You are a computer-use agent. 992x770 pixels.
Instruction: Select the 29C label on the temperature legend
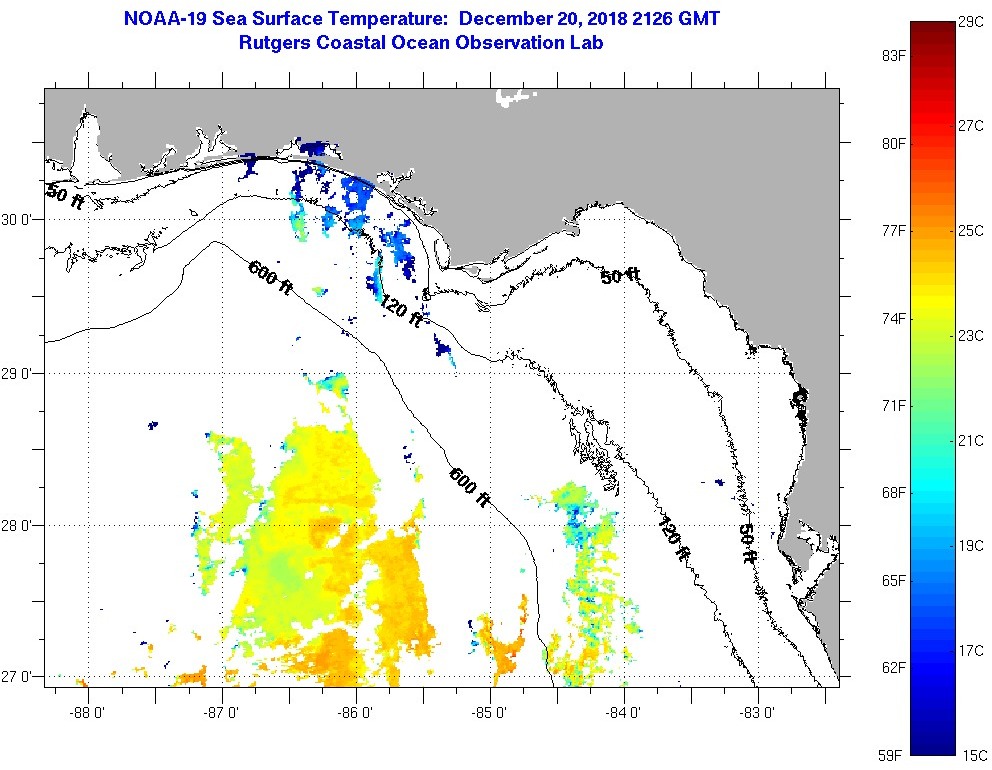pyautogui.click(x=970, y=21)
